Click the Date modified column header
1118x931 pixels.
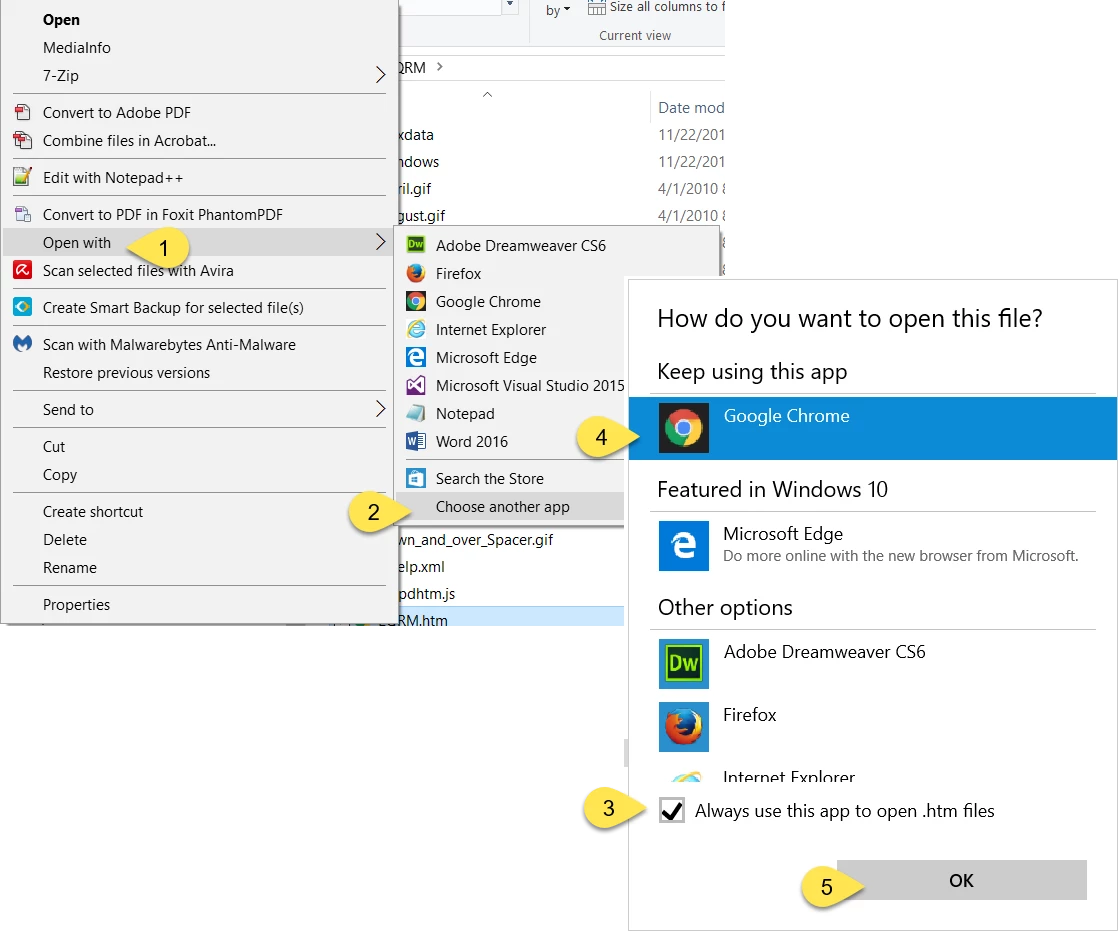[x=691, y=108]
